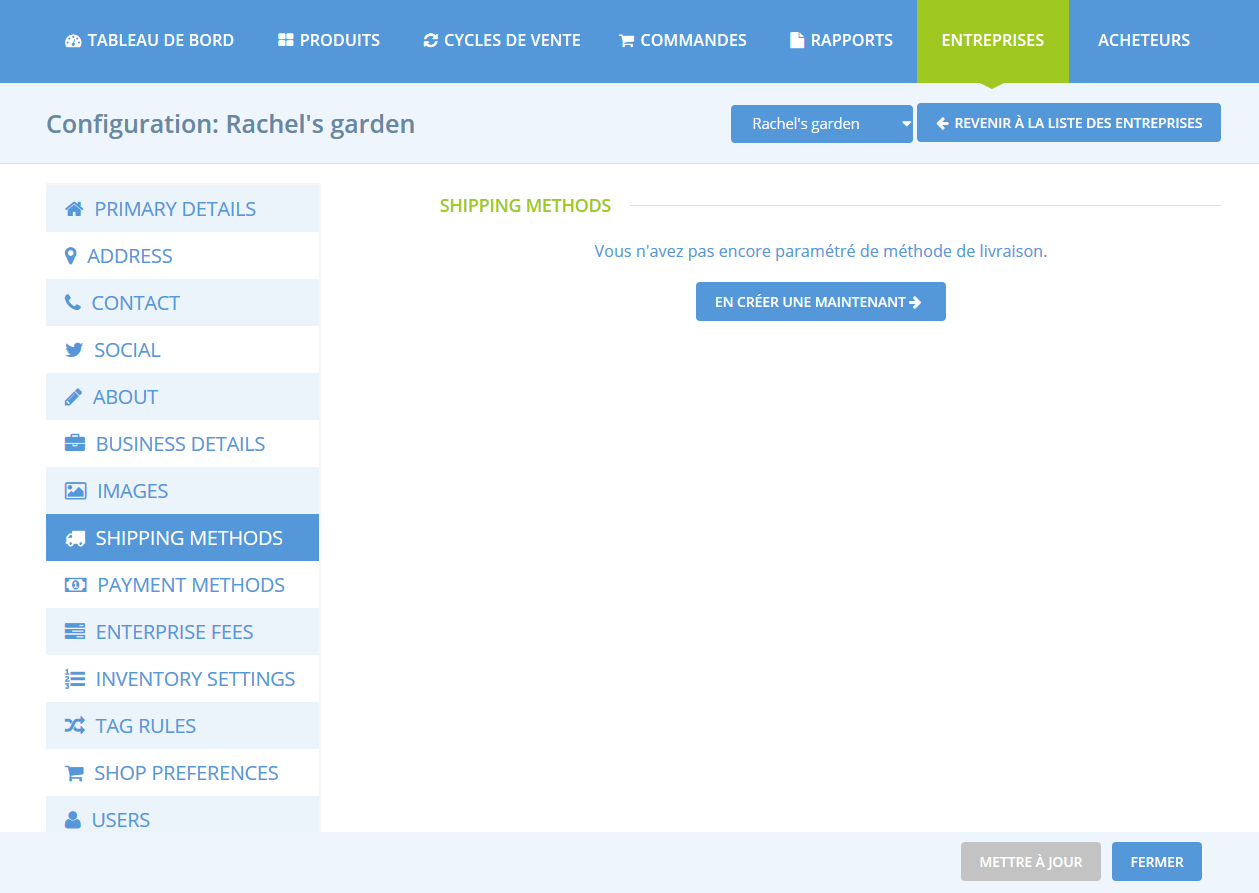The width and height of the screenshot is (1259, 893).
Task: Click the refresh icon next to Cycles de vente
Action: pos(431,41)
